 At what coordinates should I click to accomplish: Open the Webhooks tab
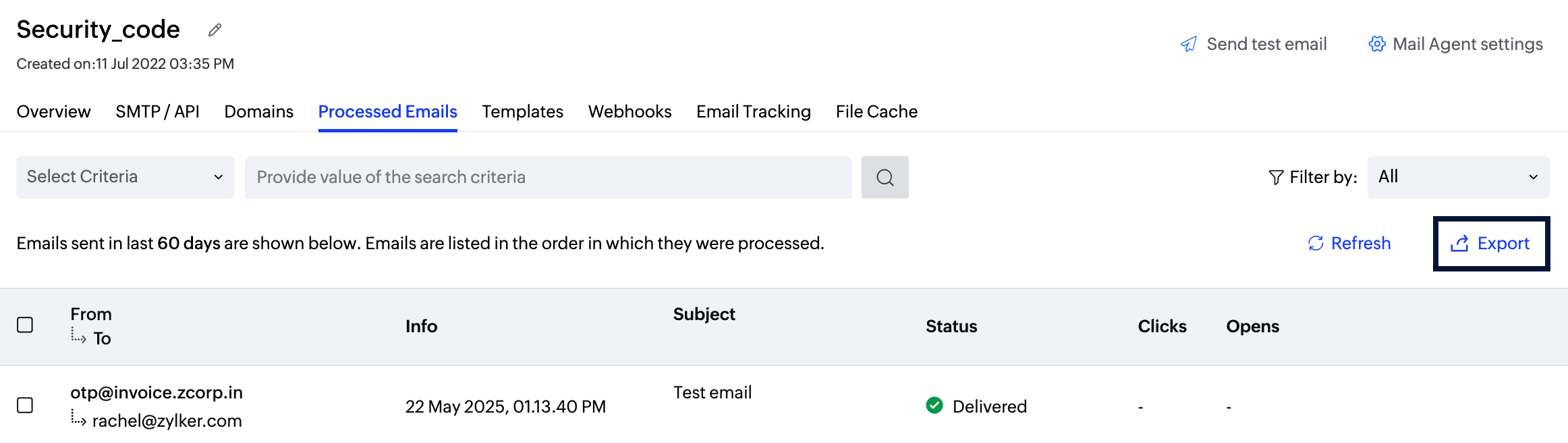click(x=629, y=111)
